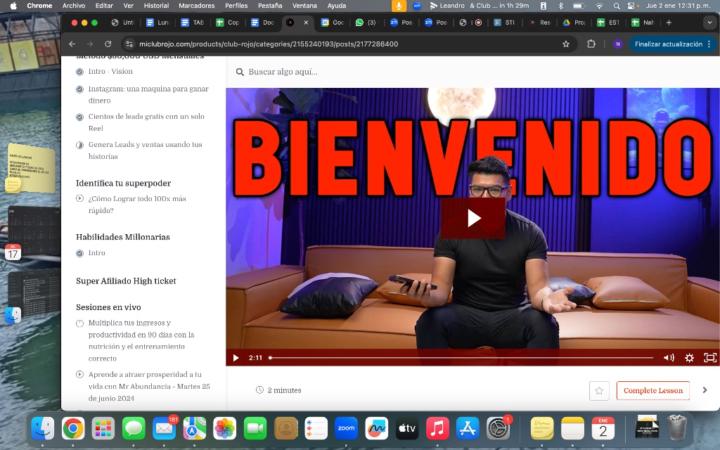Open Freeform from the Dock
Screen dimensions: 720x450
coord(377,428)
